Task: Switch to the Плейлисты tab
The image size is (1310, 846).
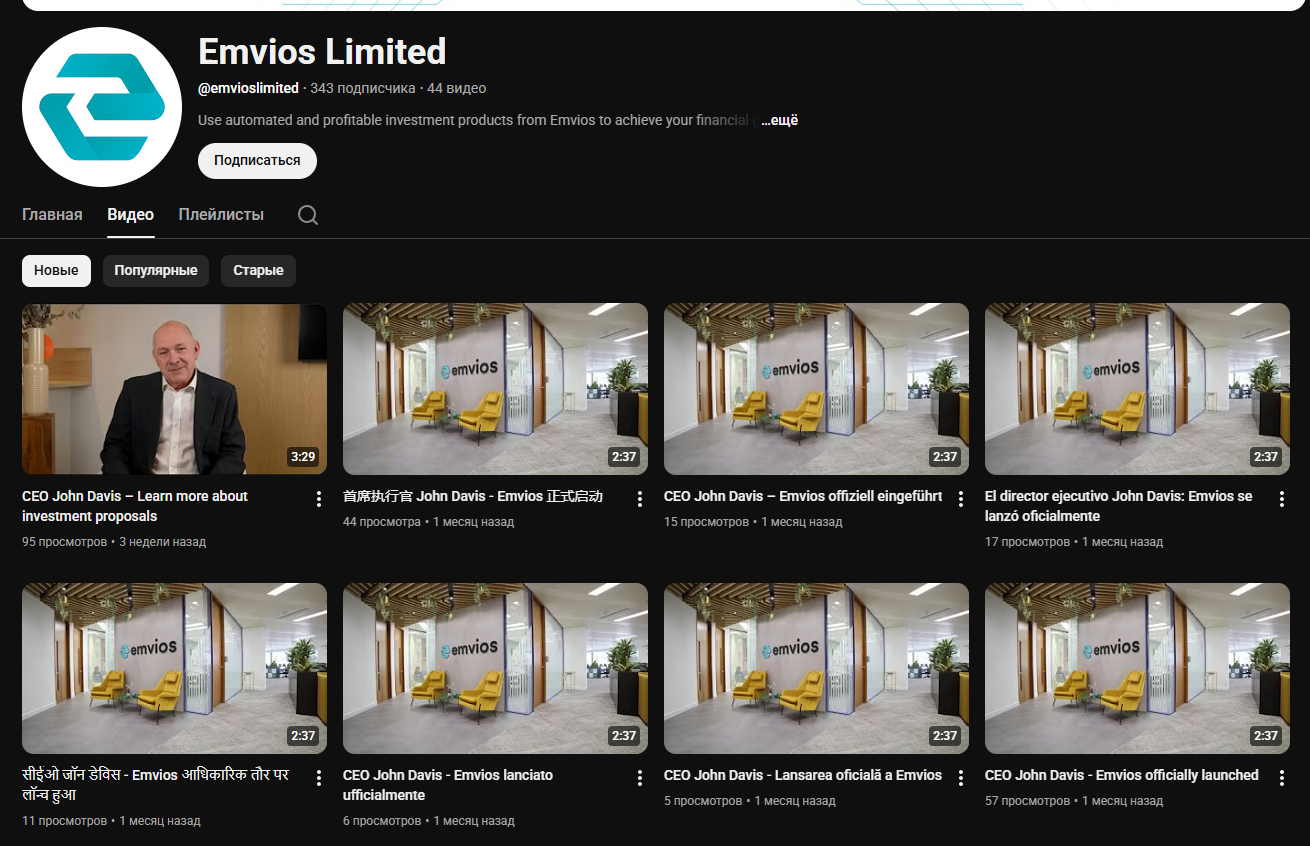Action: coord(221,215)
